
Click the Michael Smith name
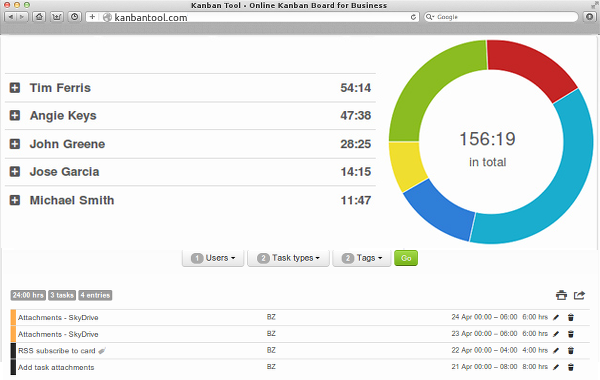tap(72, 200)
